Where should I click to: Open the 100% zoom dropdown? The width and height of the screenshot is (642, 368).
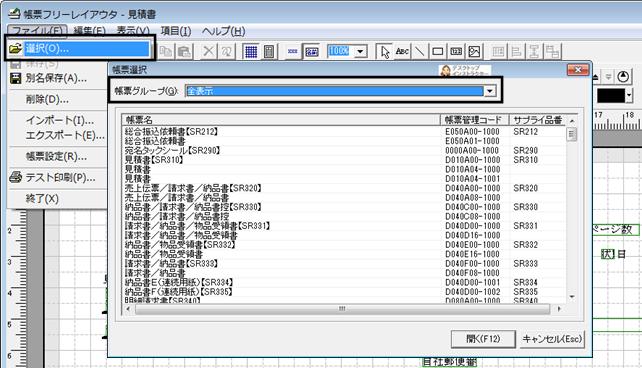point(360,52)
